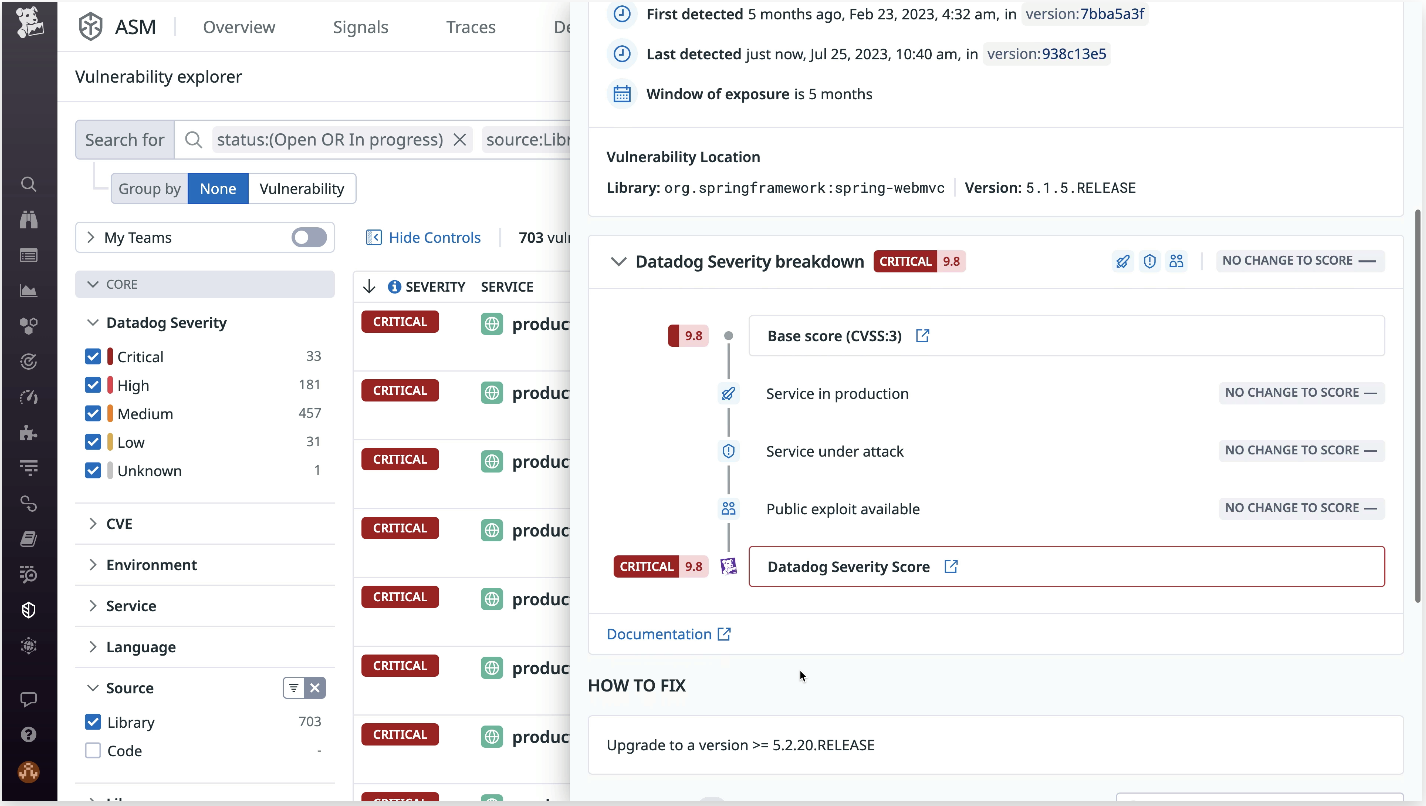This screenshot has height=806, width=1426.
Task: Expand the Language facet
Action: (93, 647)
